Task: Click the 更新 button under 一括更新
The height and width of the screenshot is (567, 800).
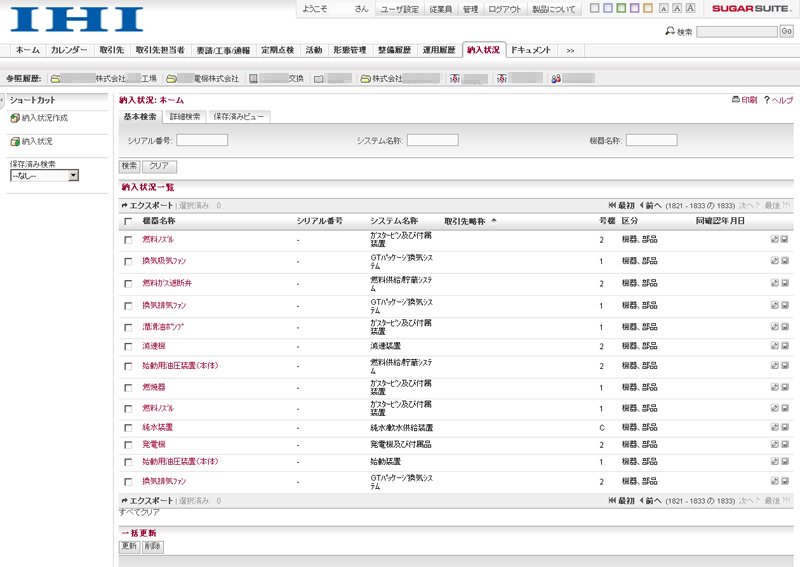Action: [130, 547]
